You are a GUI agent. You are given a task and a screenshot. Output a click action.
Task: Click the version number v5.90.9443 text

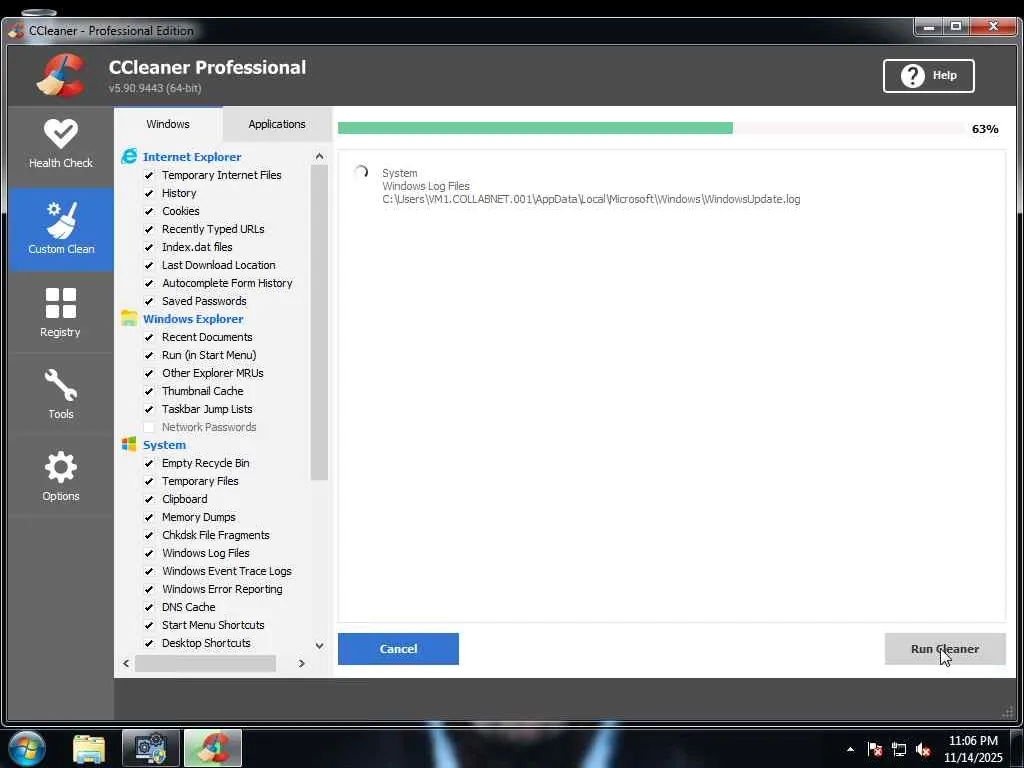tap(155, 88)
